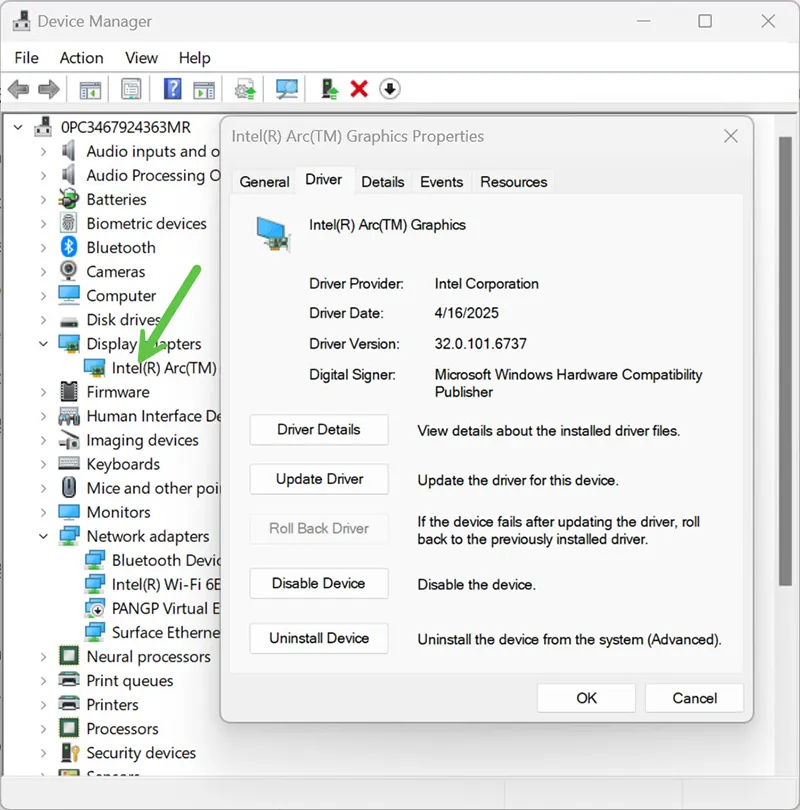Select the PANGP Virtual Ethernet adapter
Screen dimensions: 800x810
(x=152, y=608)
